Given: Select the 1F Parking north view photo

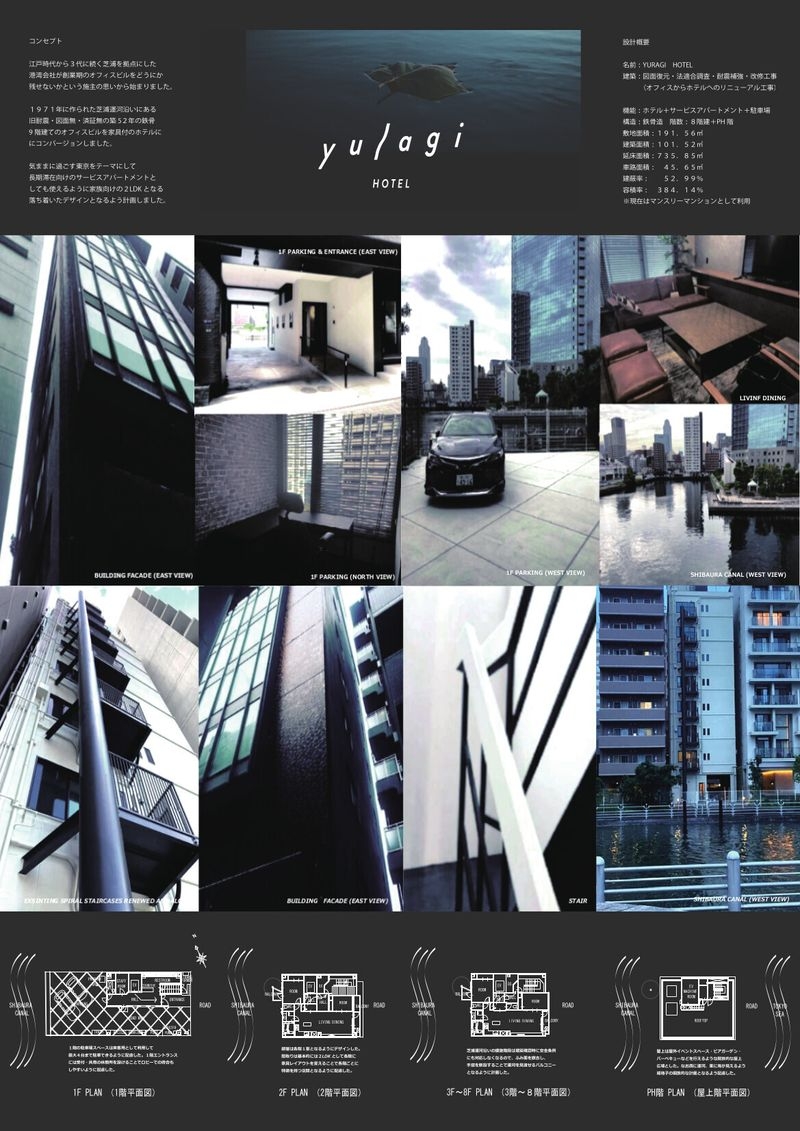Looking at the screenshot, I should [x=298, y=499].
